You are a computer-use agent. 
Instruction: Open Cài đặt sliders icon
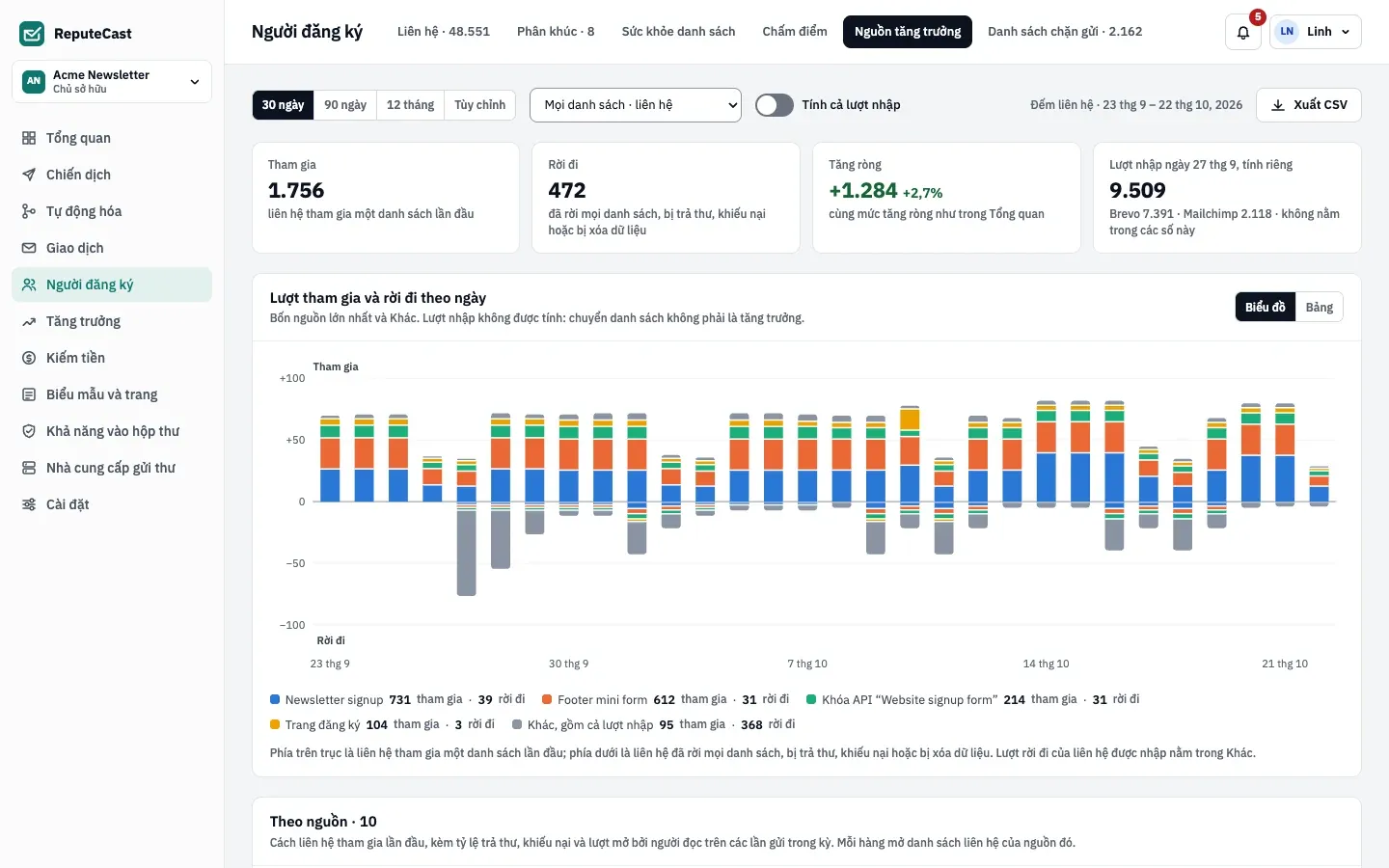click(29, 504)
